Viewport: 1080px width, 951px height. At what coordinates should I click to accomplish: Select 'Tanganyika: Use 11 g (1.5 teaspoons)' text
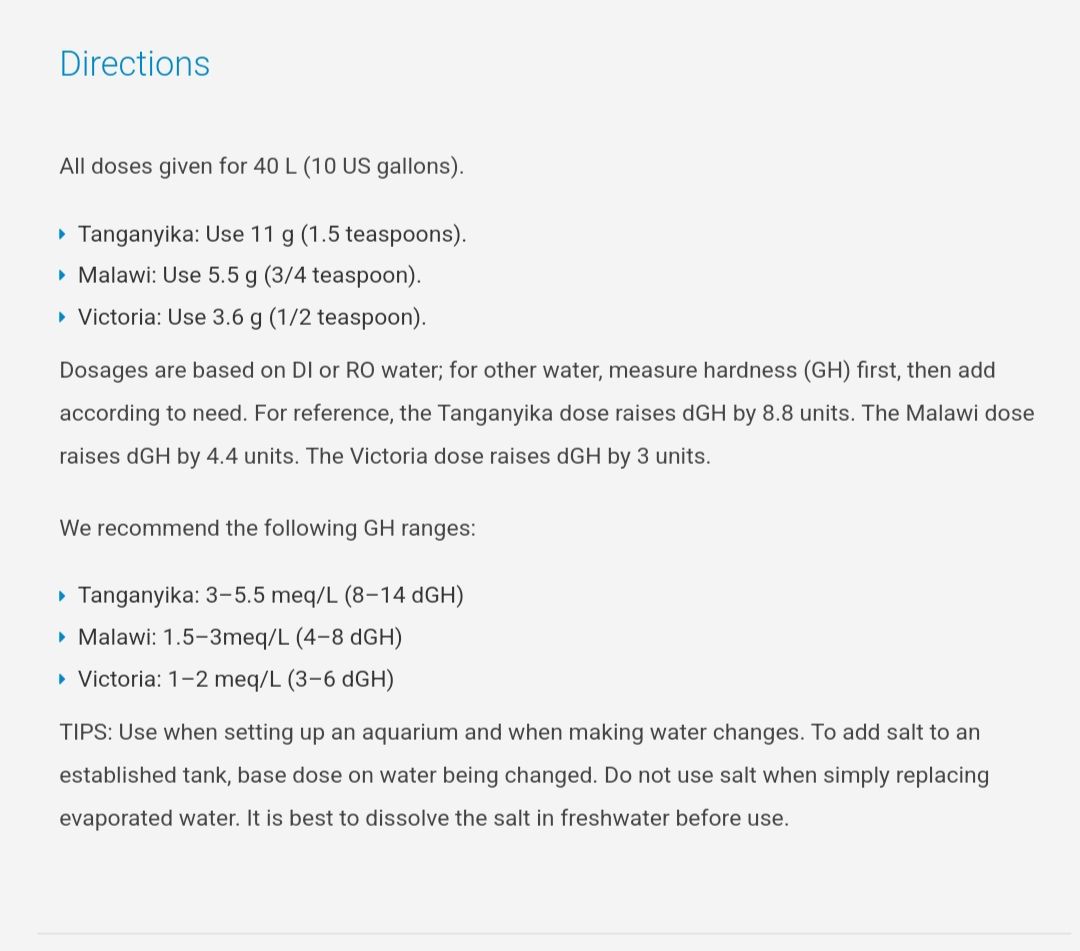click(x=272, y=234)
